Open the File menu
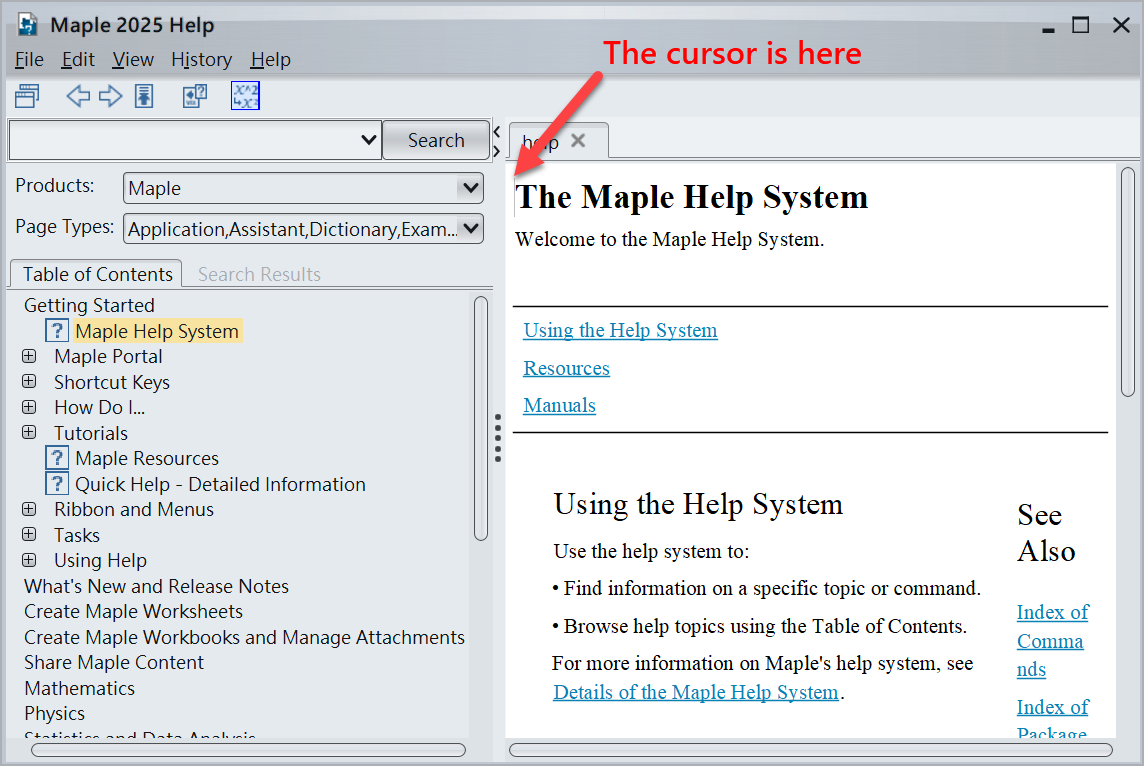 point(29,60)
